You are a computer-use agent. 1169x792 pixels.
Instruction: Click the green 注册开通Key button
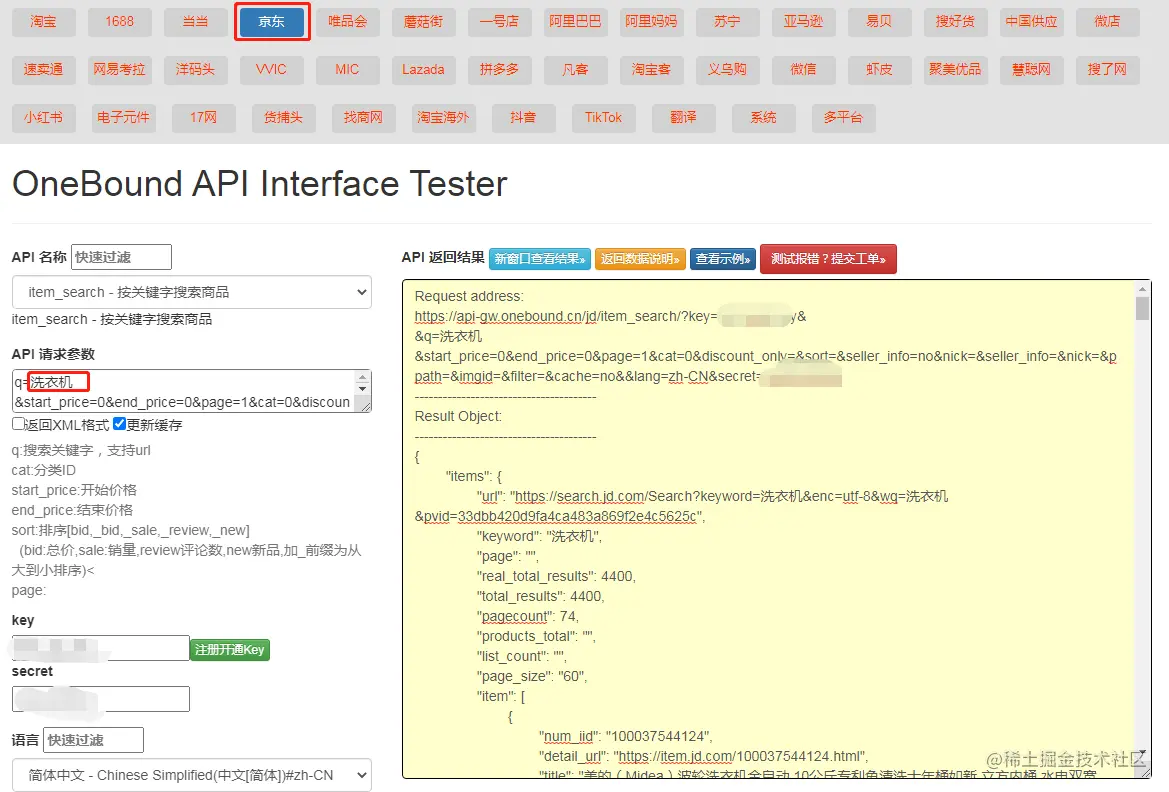230,650
